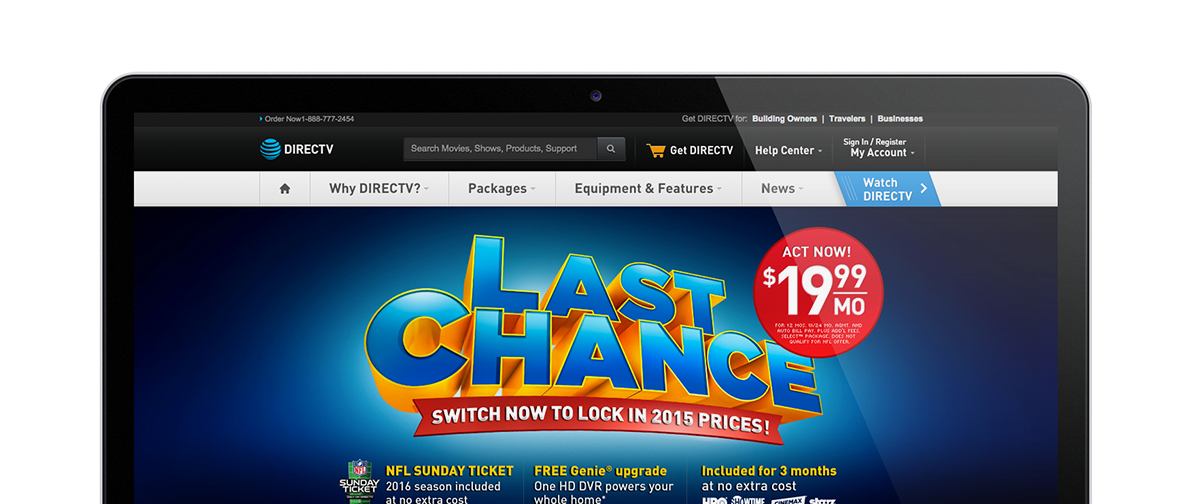1198x504 pixels.
Task: Select the Watch DIRECTV tab
Action: tap(888, 189)
